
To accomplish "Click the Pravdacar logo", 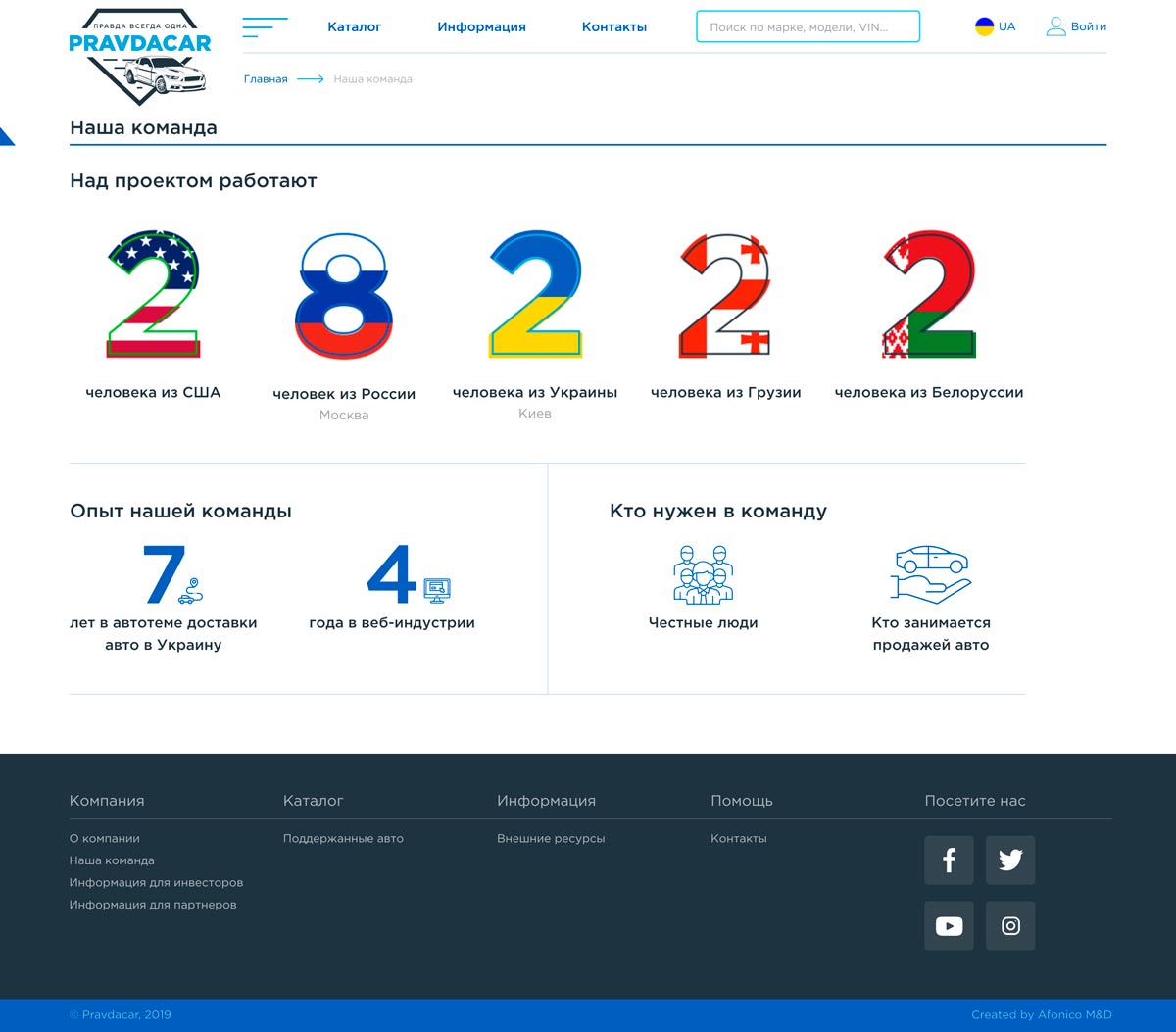I will click(x=140, y=55).
